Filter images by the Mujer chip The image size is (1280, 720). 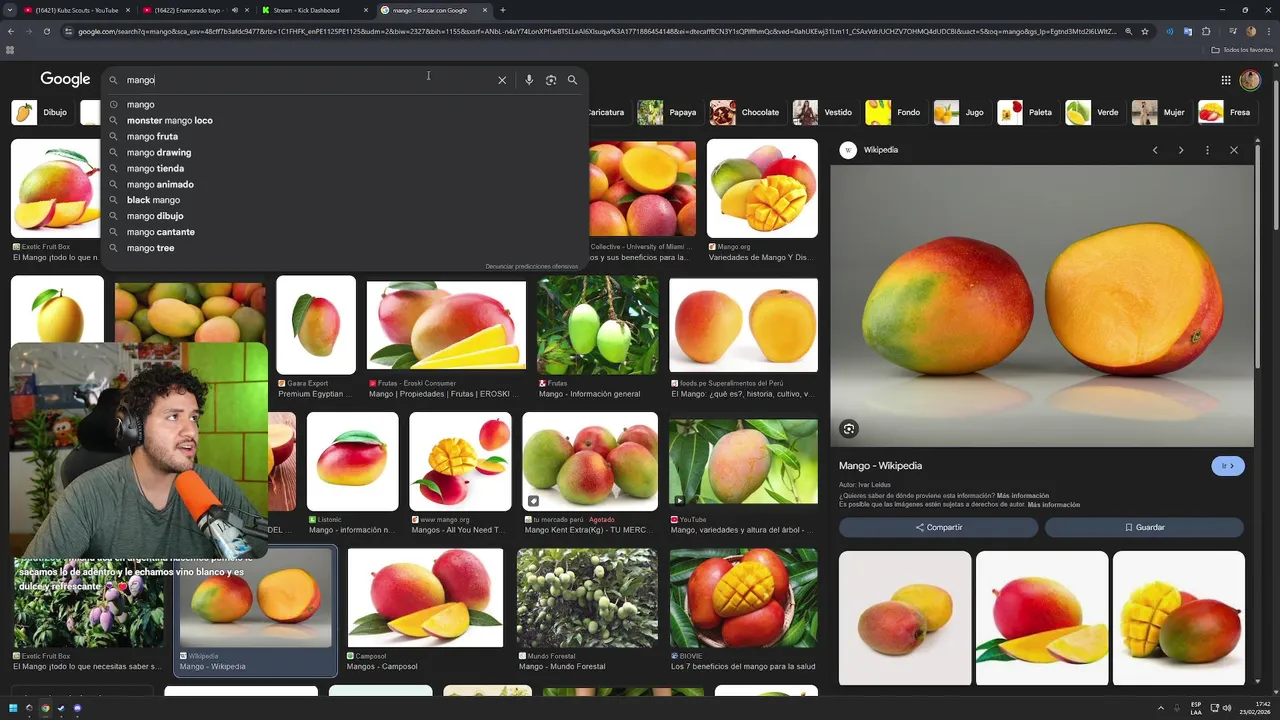1159,112
